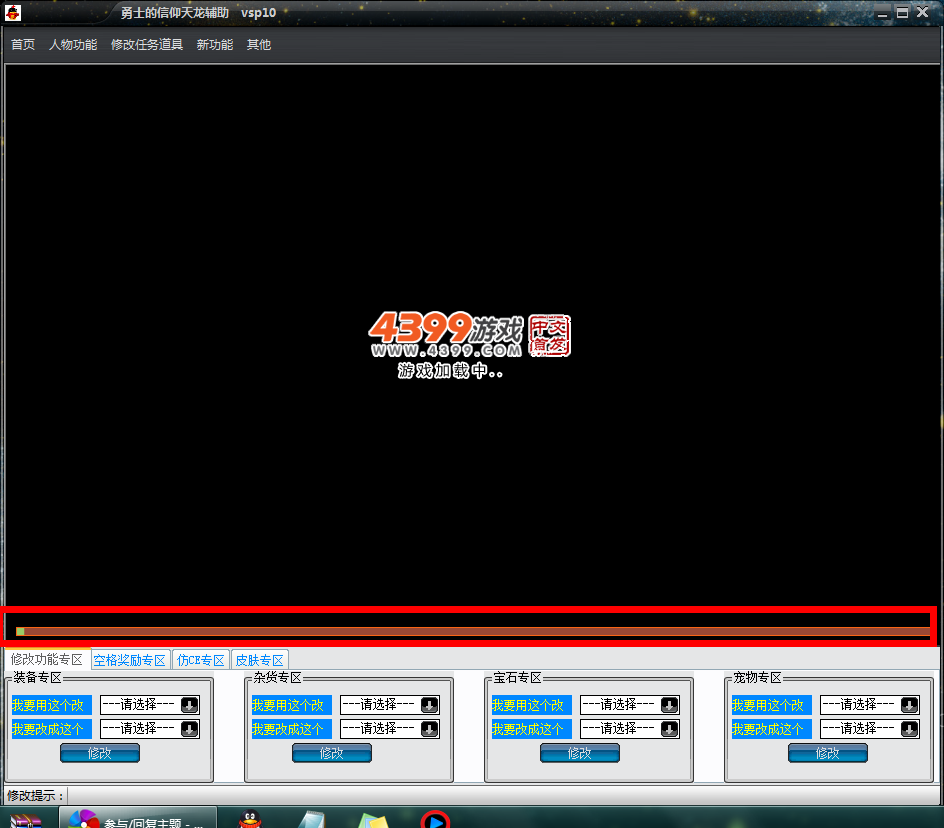This screenshot has width=944, height=828.
Task: Open the media player taskbar icon
Action: point(435,820)
